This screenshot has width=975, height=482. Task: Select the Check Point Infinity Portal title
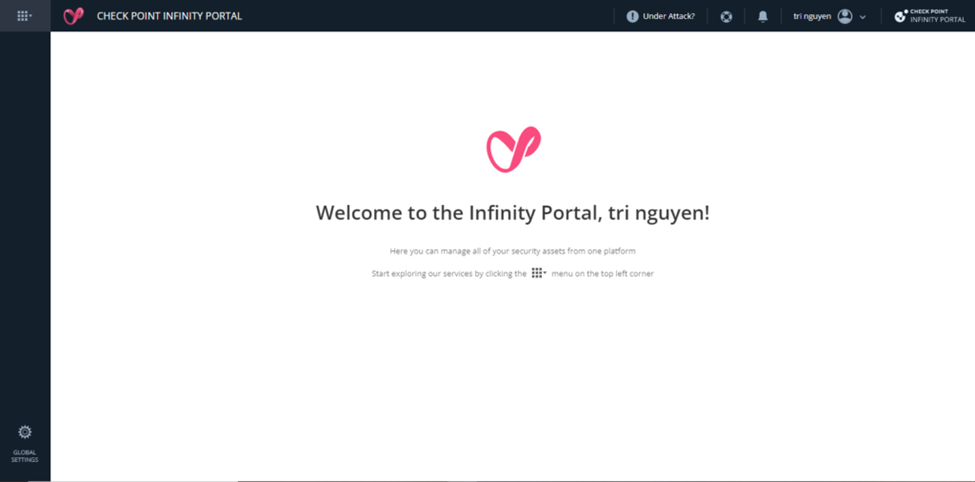170,16
